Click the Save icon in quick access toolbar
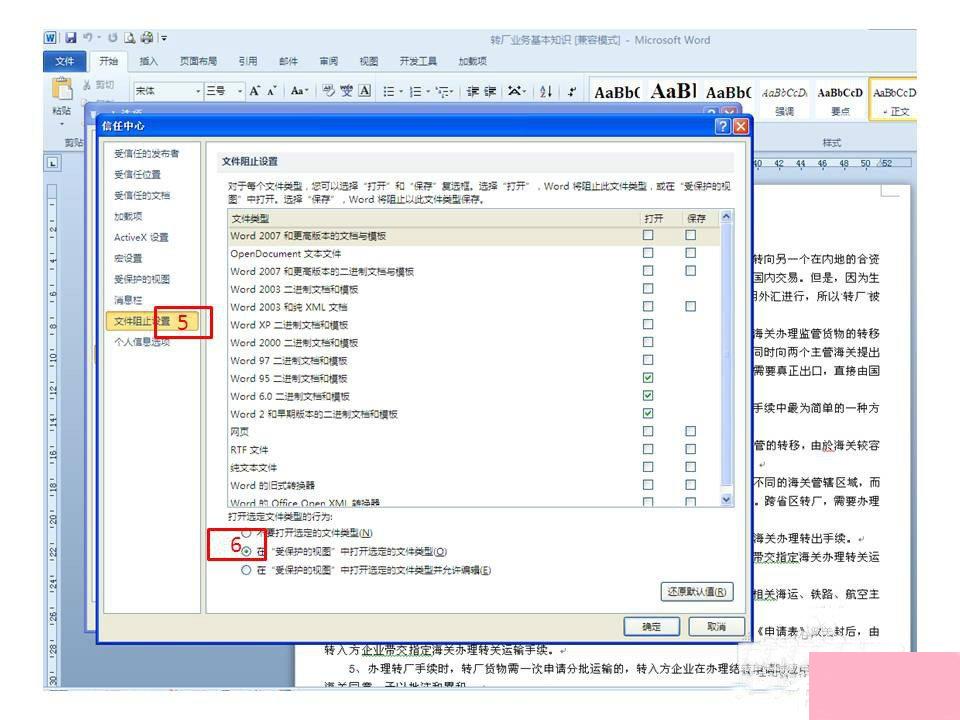Image resolution: width=960 pixels, height=720 pixels. tap(71, 38)
